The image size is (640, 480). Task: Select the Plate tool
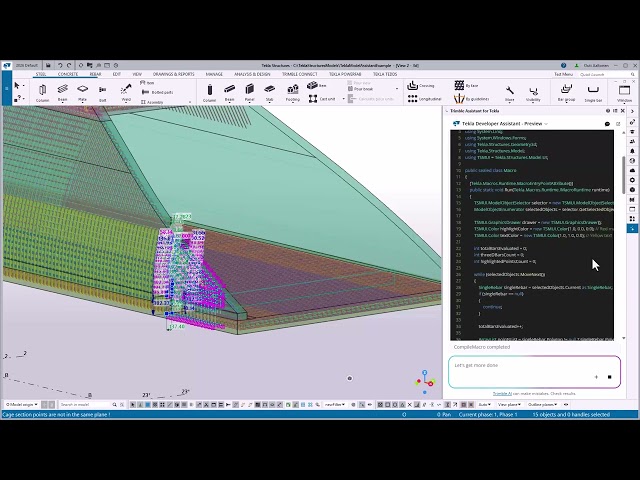coord(82,92)
